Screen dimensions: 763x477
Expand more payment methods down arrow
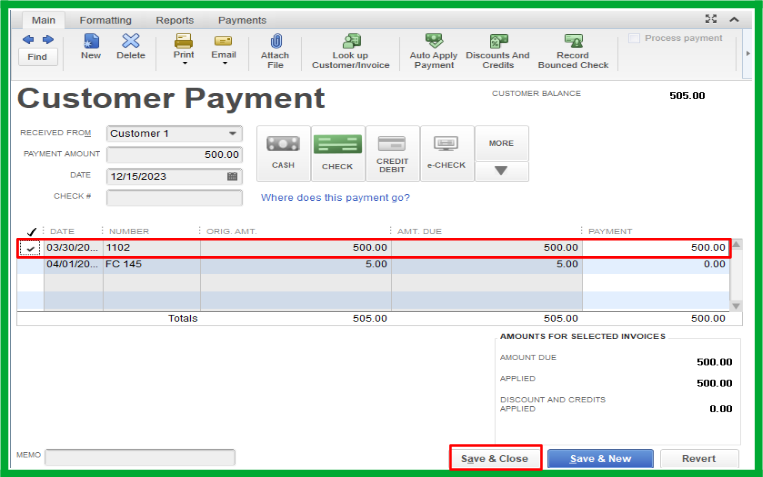click(x=501, y=171)
